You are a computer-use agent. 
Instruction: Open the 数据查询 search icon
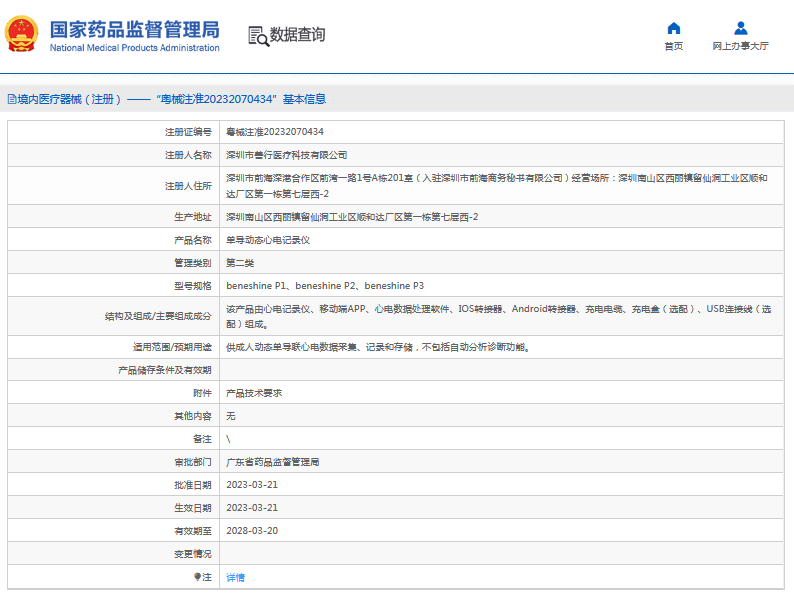point(258,36)
